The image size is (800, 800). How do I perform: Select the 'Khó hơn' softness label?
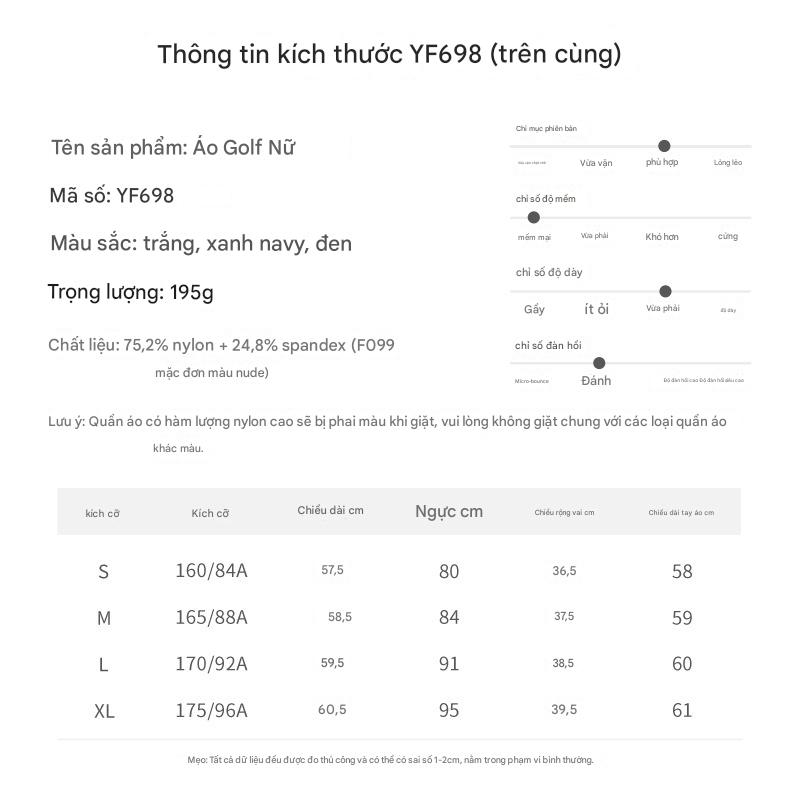(662, 237)
